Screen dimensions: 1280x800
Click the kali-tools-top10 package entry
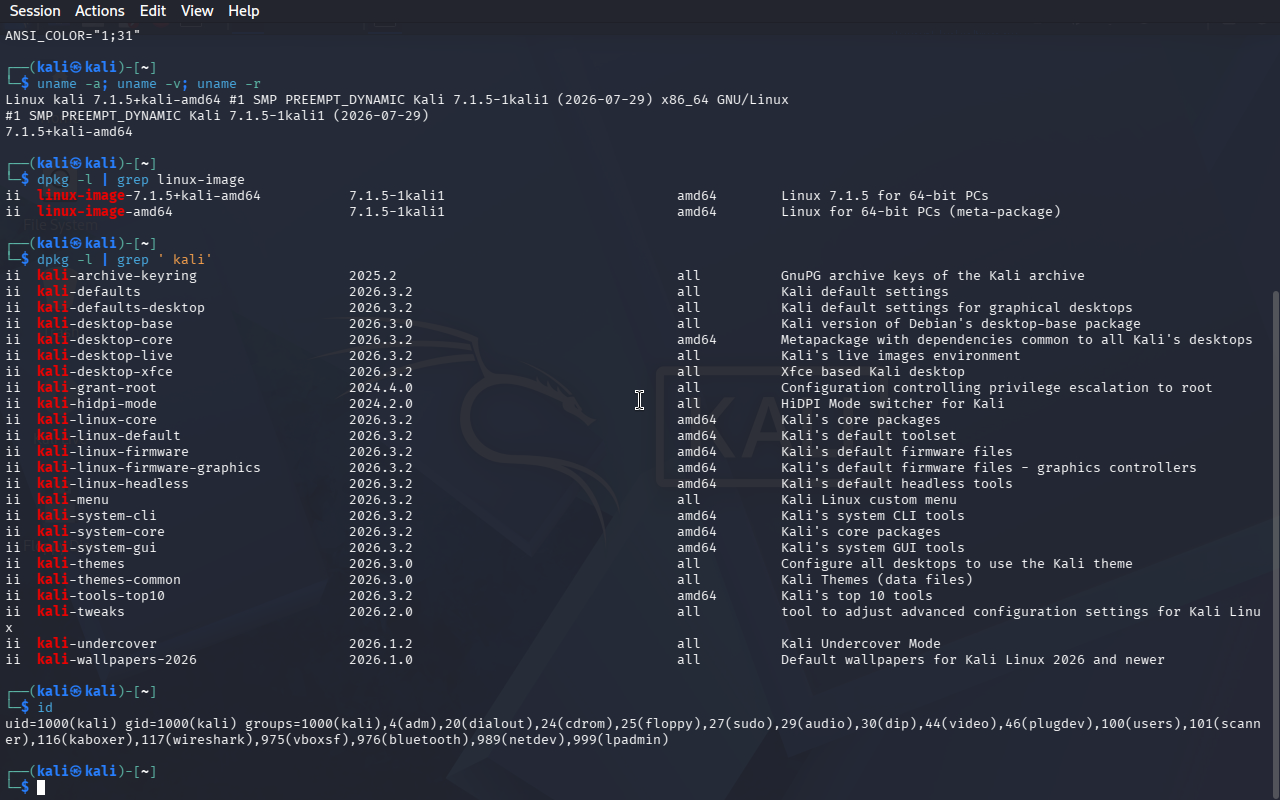click(101, 596)
